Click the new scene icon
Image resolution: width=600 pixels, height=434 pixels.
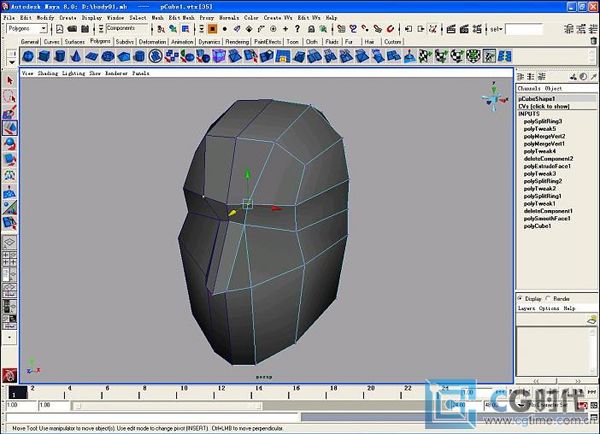pos(60,29)
